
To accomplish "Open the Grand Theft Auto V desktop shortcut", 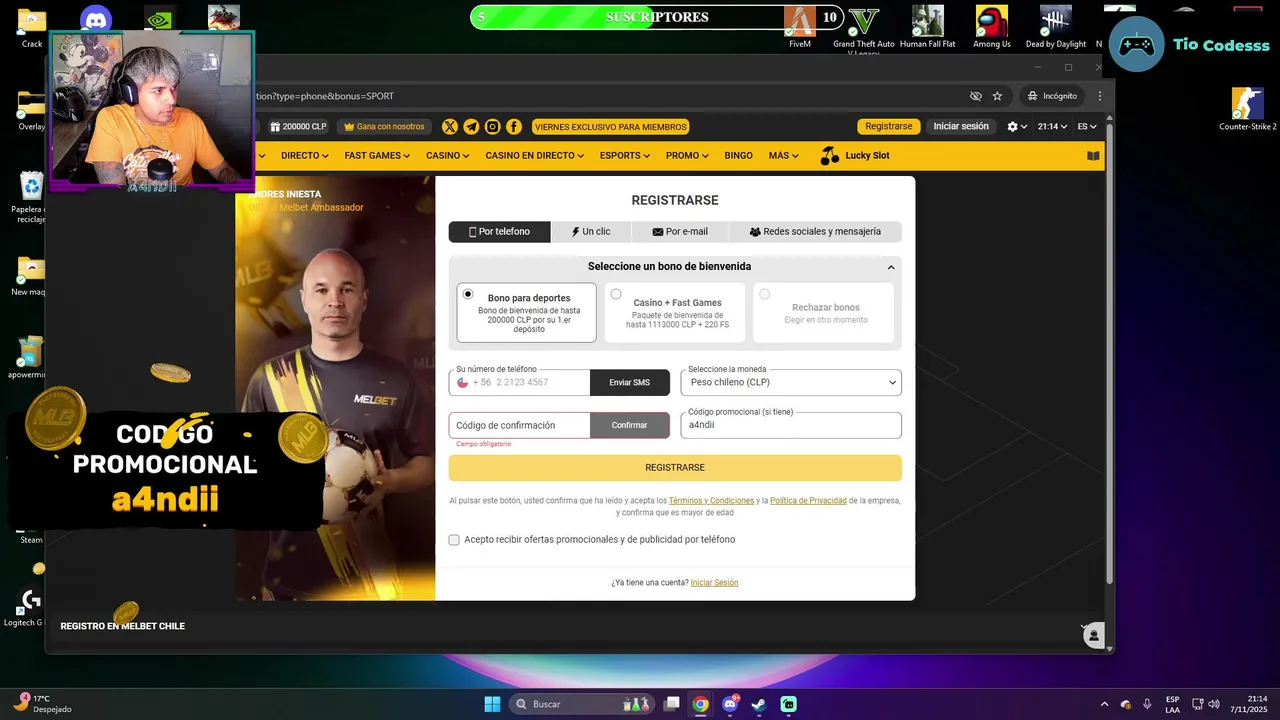I will point(863,29).
